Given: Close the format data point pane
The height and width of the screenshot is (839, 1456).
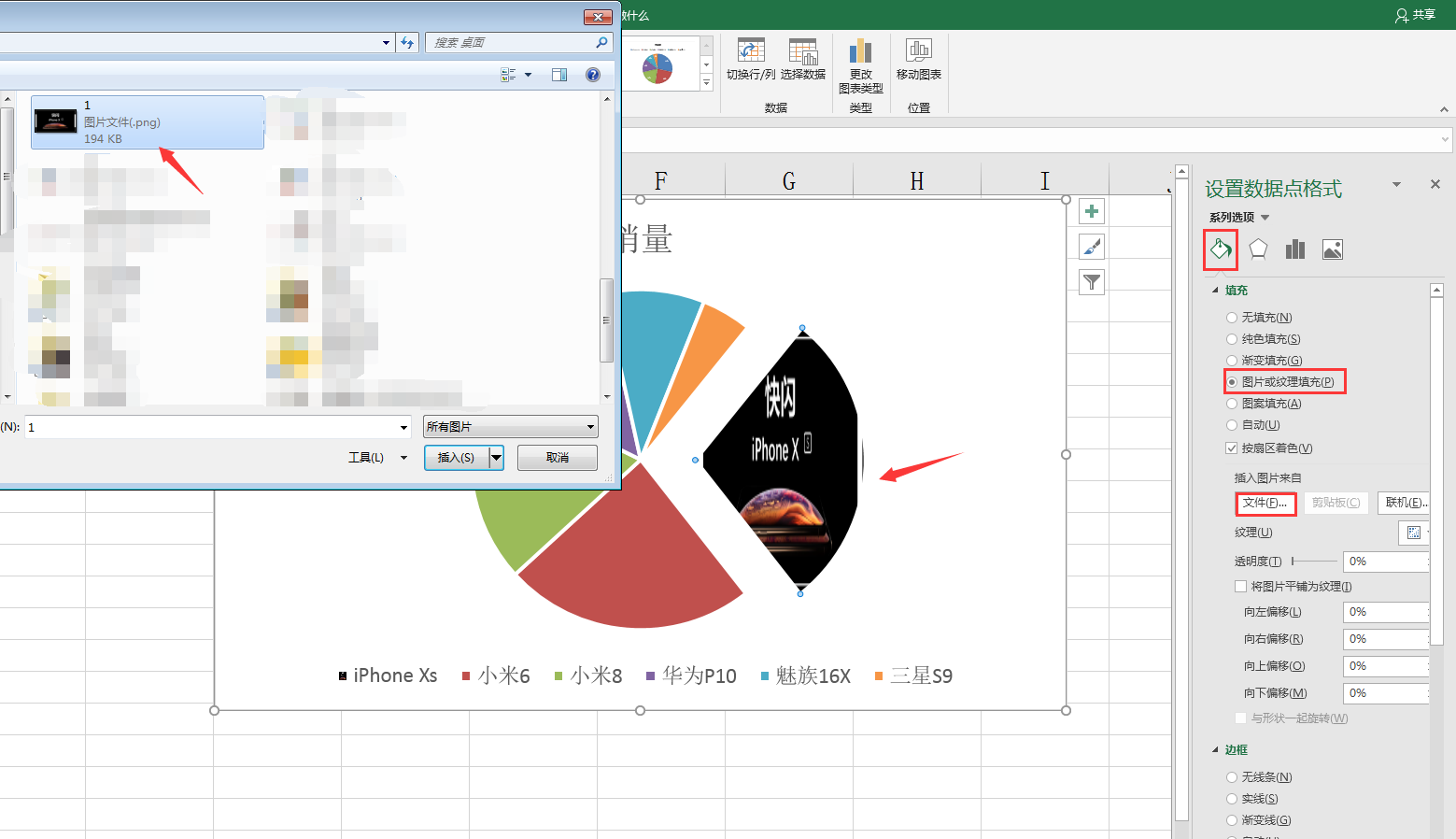Looking at the screenshot, I should click(x=1435, y=184).
